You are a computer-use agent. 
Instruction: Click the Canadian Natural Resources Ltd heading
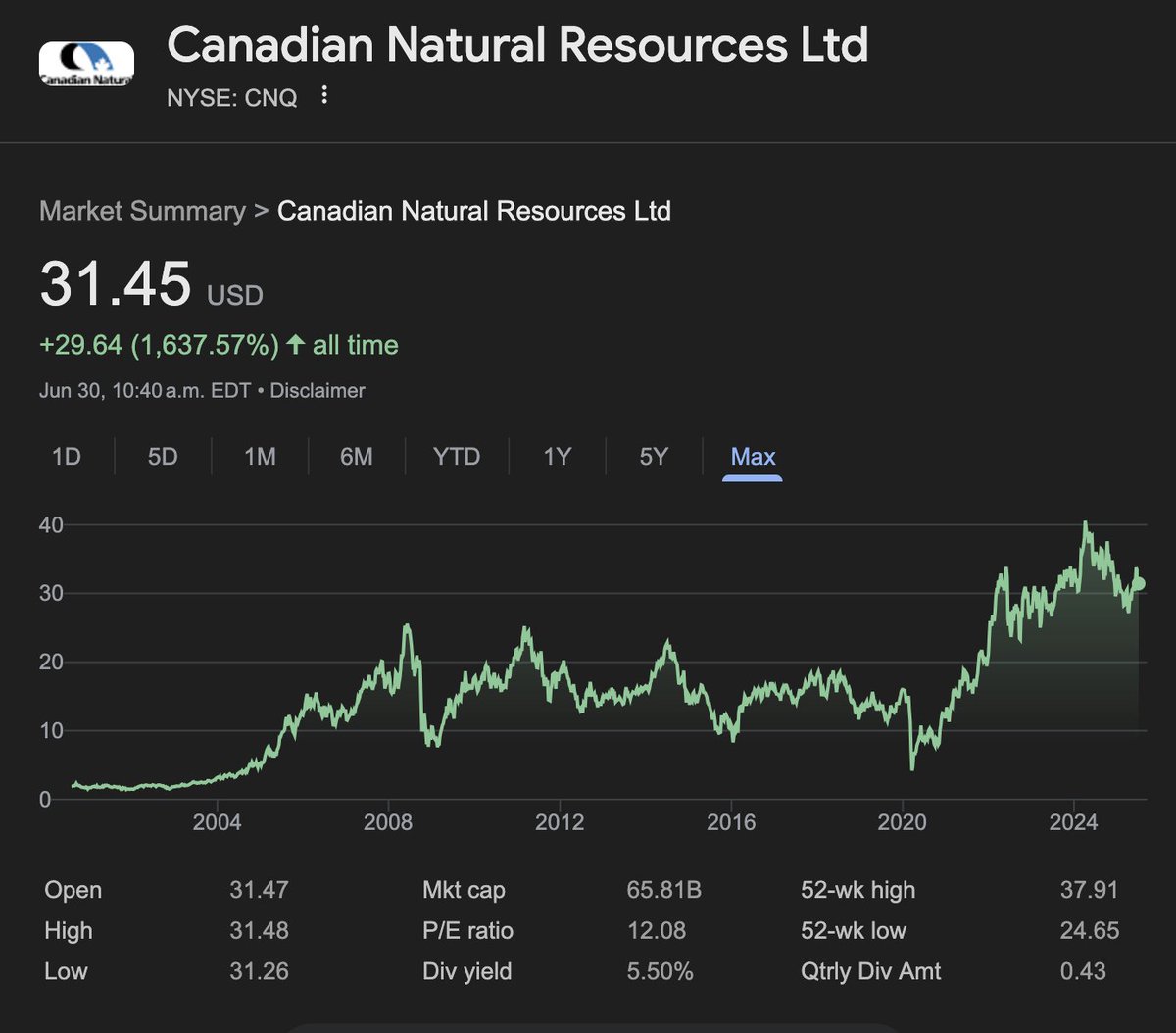tap(517, 45)
